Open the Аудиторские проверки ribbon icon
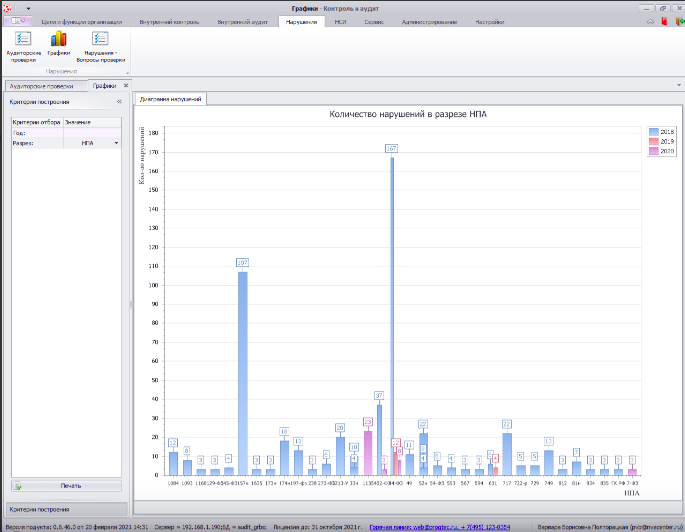Screen dimensions: 685x532 23,38
